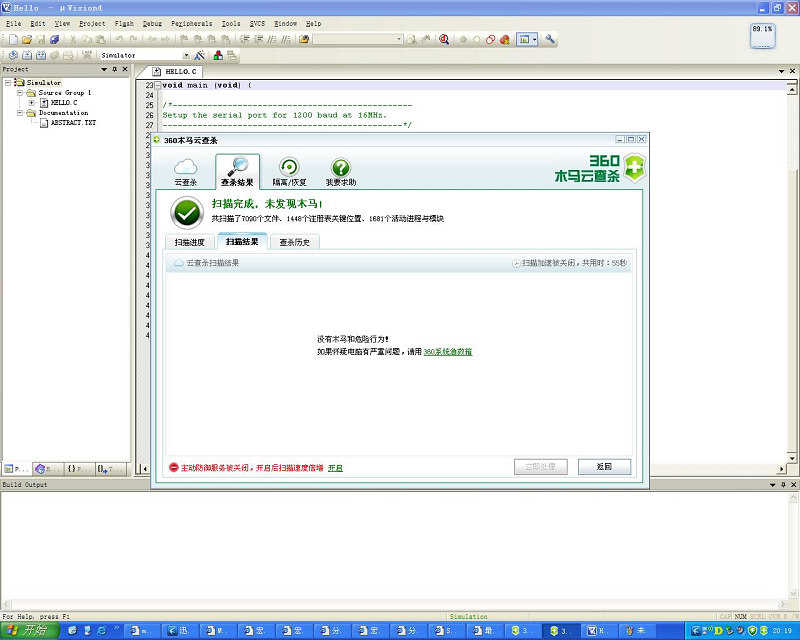Switch to the 扫描进度 sub-tab
The image size is (800, 640).
189,242
